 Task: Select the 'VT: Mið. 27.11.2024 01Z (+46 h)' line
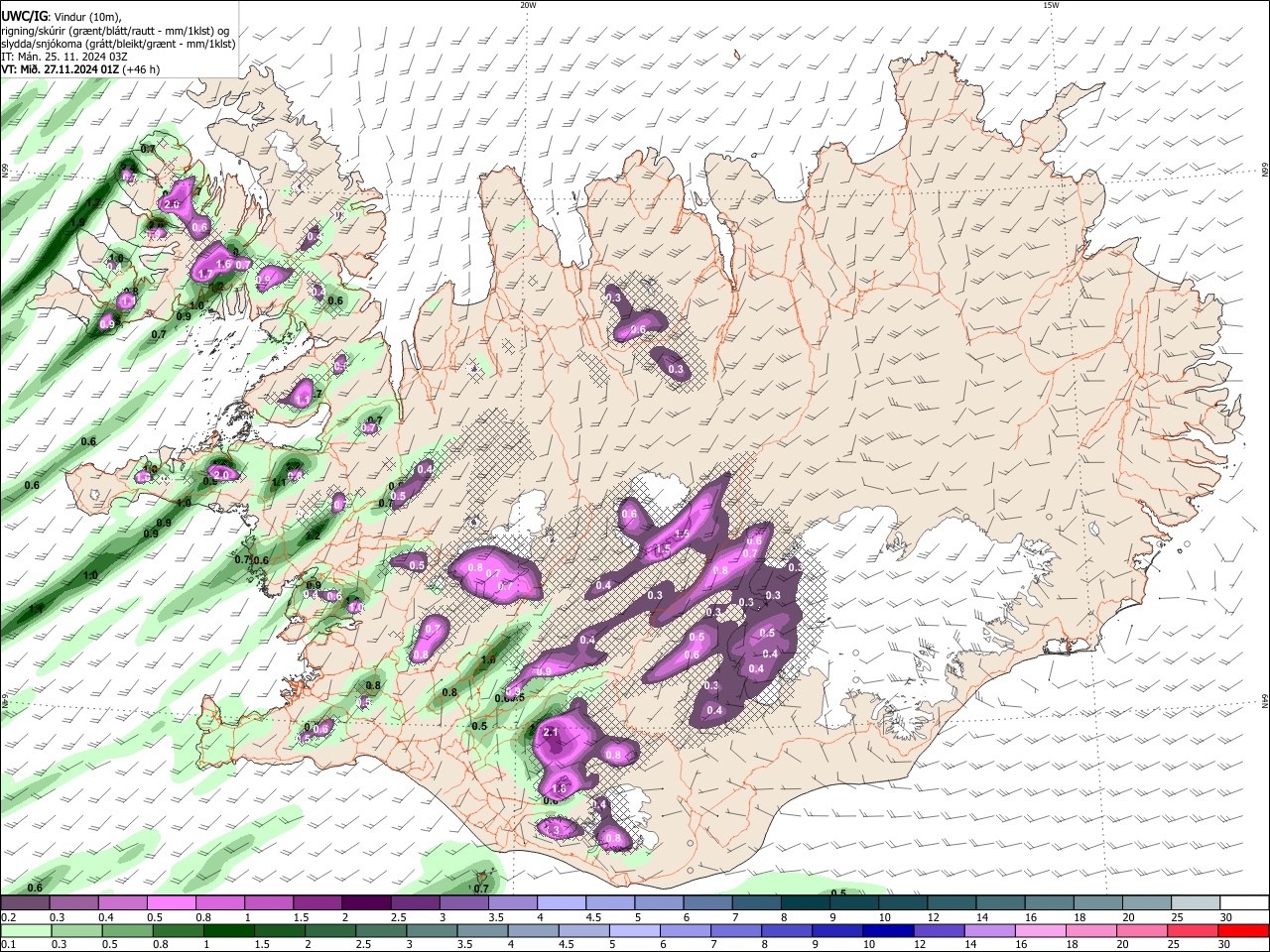coord(79,69)
